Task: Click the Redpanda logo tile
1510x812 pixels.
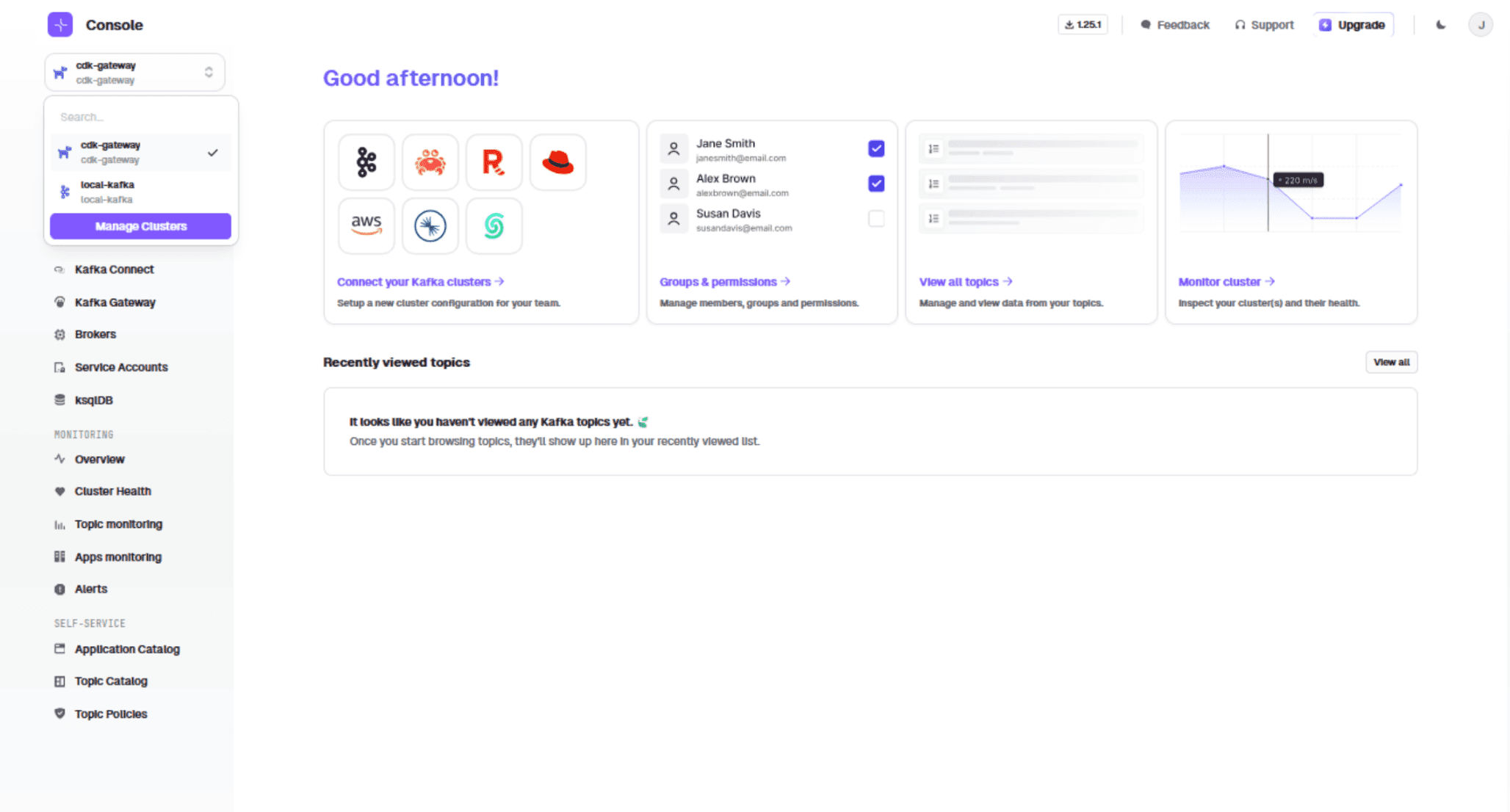Action: click(x=494, y=162)
